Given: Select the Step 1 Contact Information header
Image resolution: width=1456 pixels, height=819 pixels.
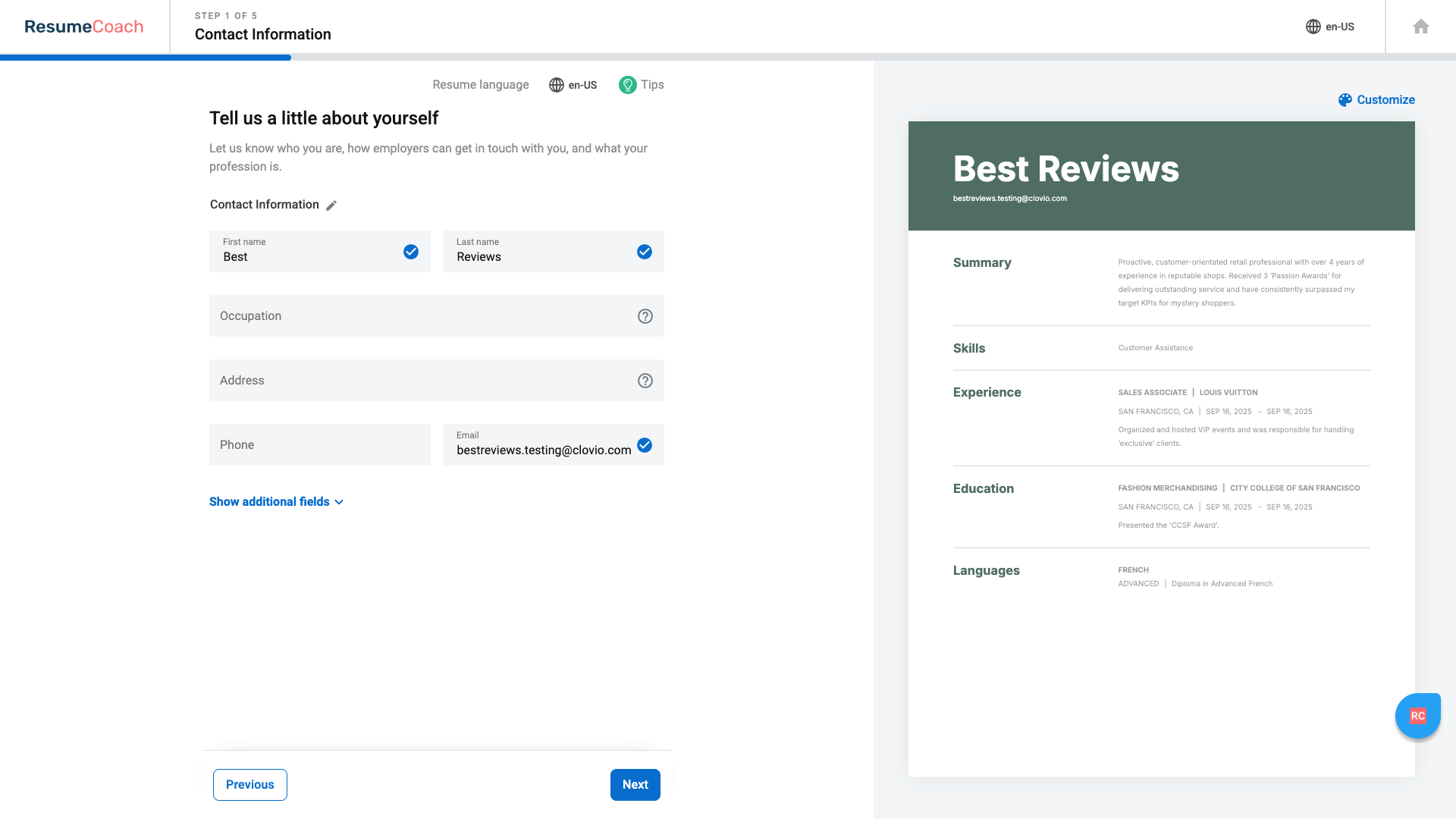Looking at the screenshot, I should (x=262, y=34).
